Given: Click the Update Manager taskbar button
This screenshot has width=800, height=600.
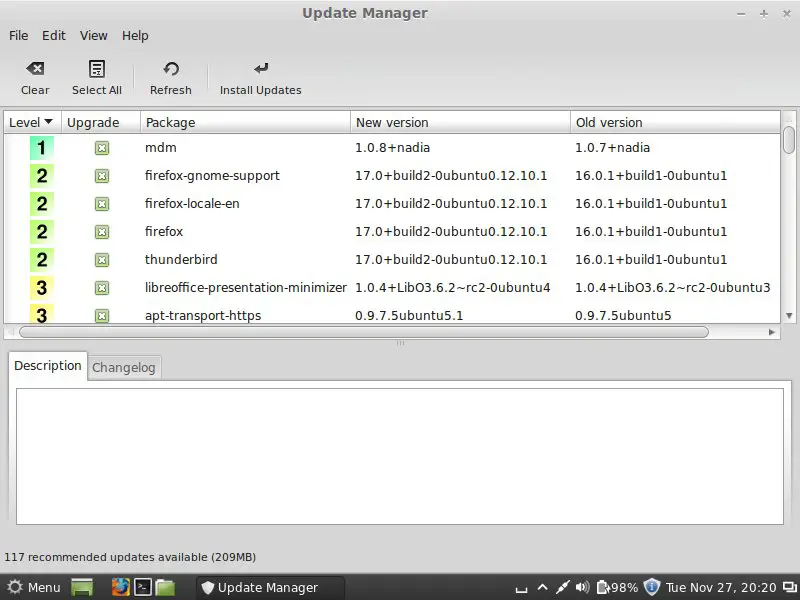Looking at the screenshot, I should click(270, 588).
